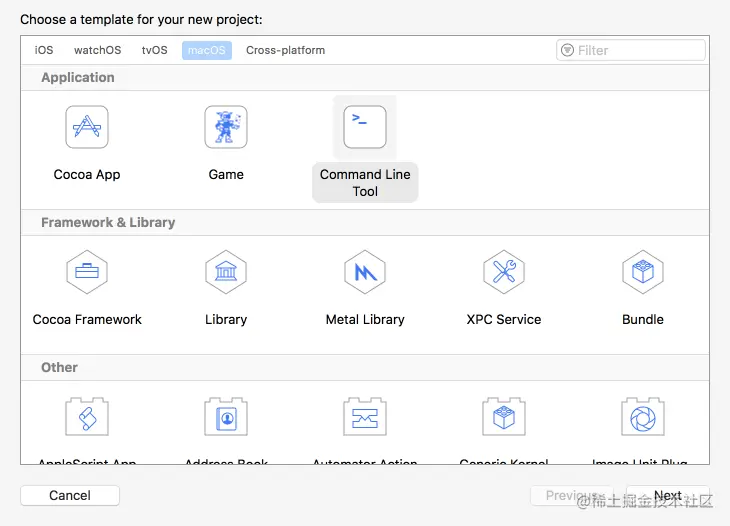Click the "XPC Service" label
This screenshot has width=730, height=526.
click(504, 319)
